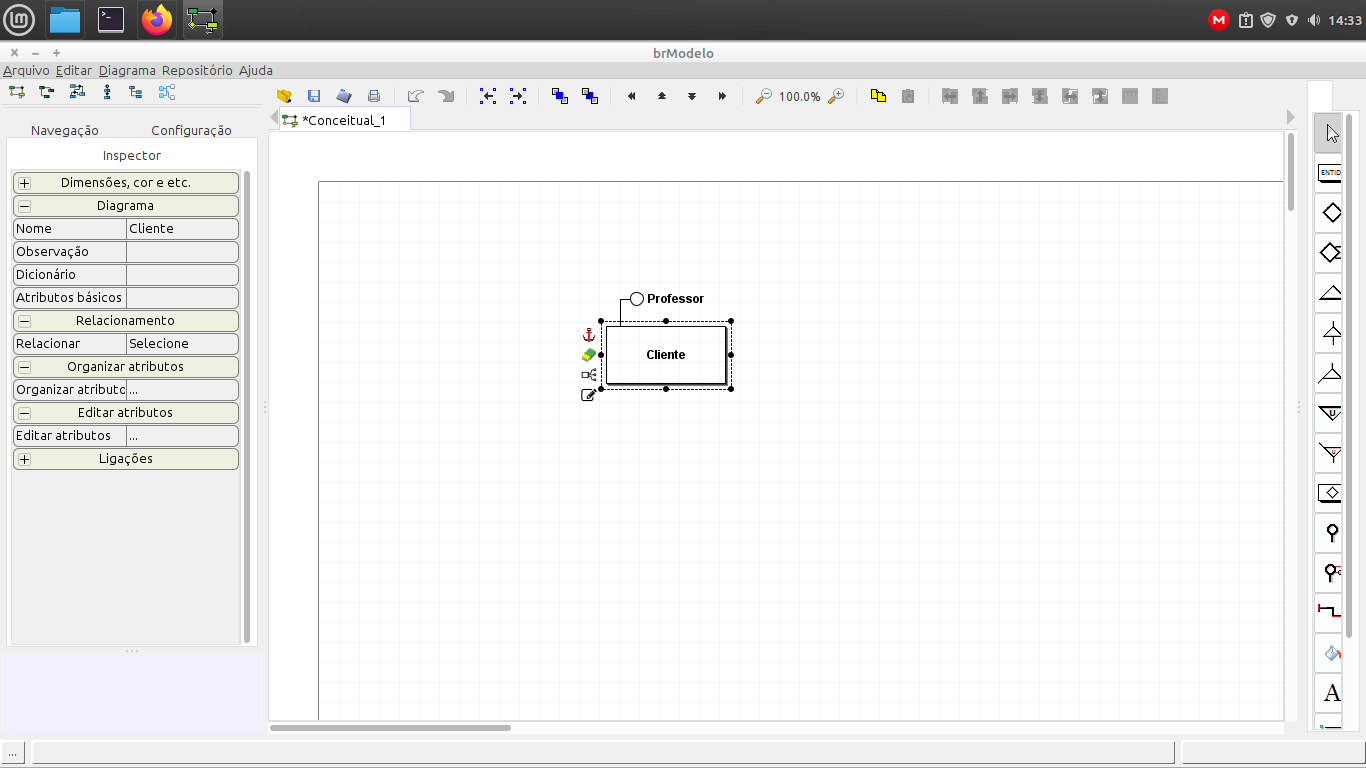Click the single down arrow toolbar icon
The image size is (1366, 768).
692,96
